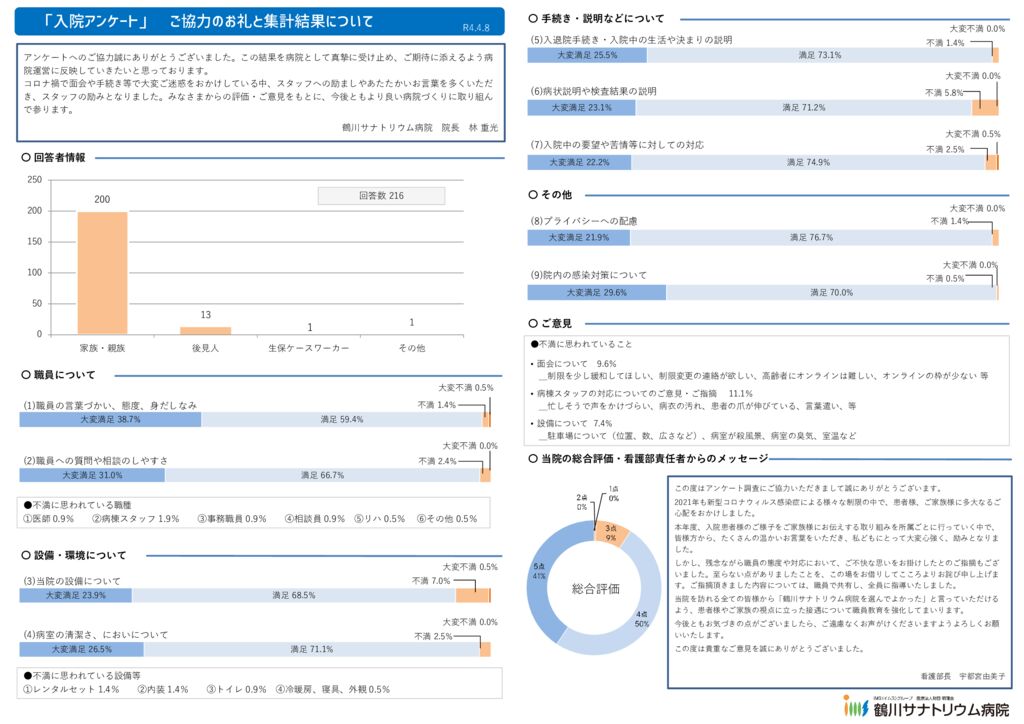Image resolution: width=1024 pixels, height=724 pixels.
Task: Select ④相談員 0.9% entry
Action: [x=315, y=519]
